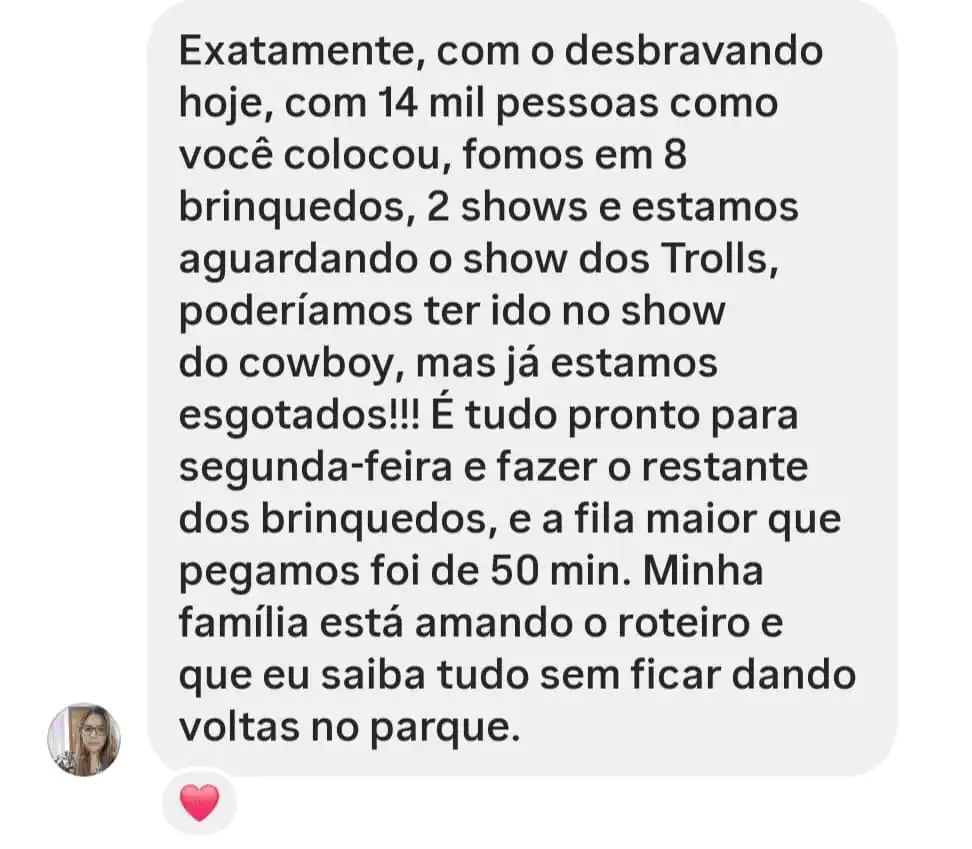The width and height of the screenshot is (972, 849).
Task: Tap the pink heart reaction
Action: pos(199,803)
